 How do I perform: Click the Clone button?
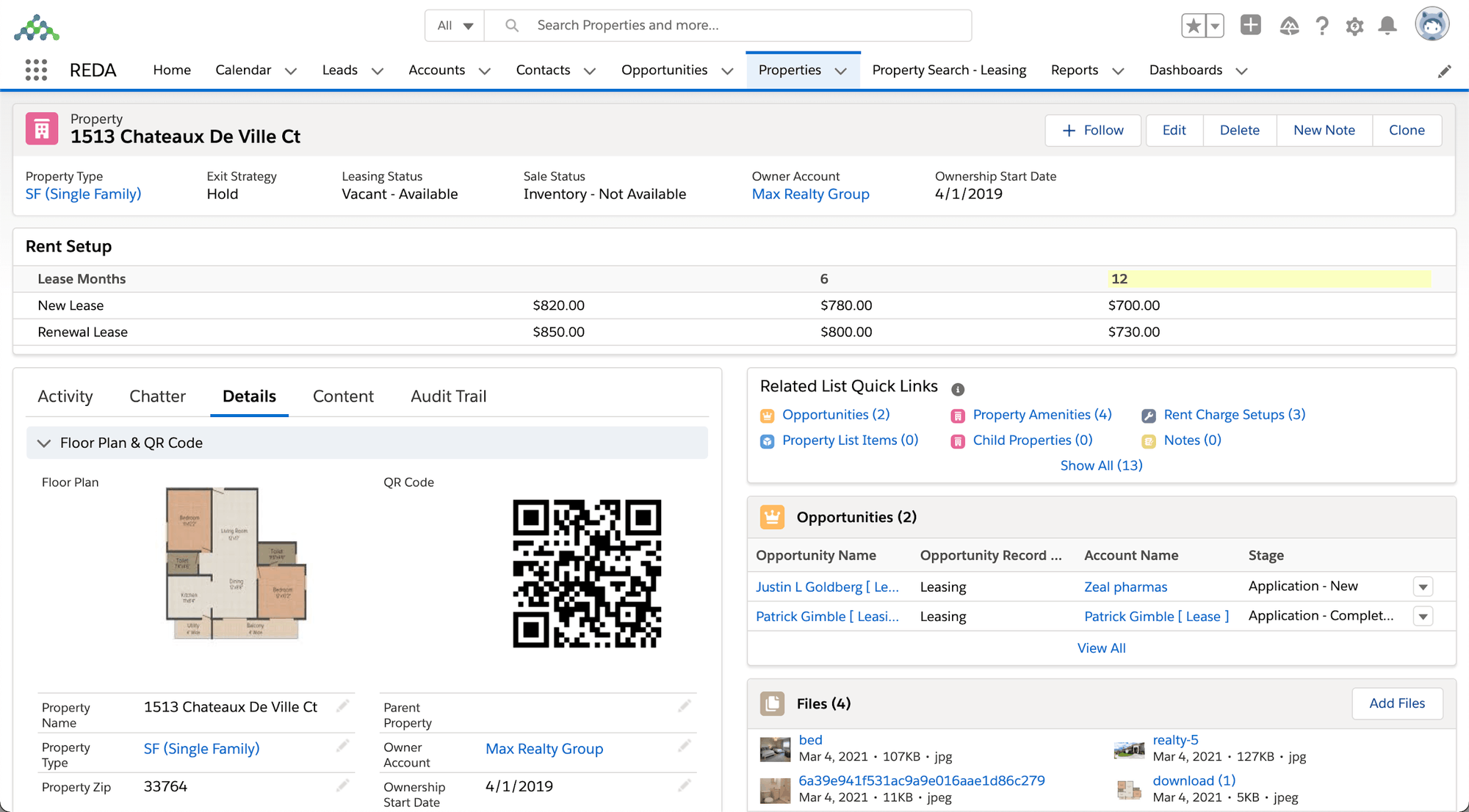(x=1407, y=130)
